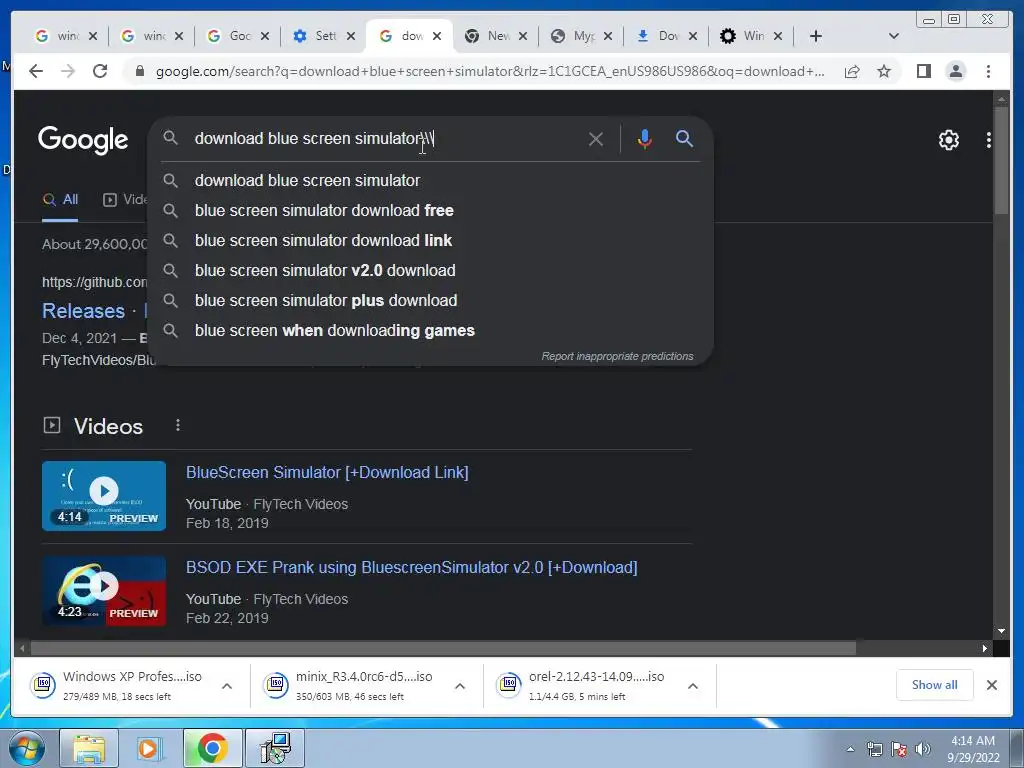Open File Explorer from taskbar

click(89, 748)
